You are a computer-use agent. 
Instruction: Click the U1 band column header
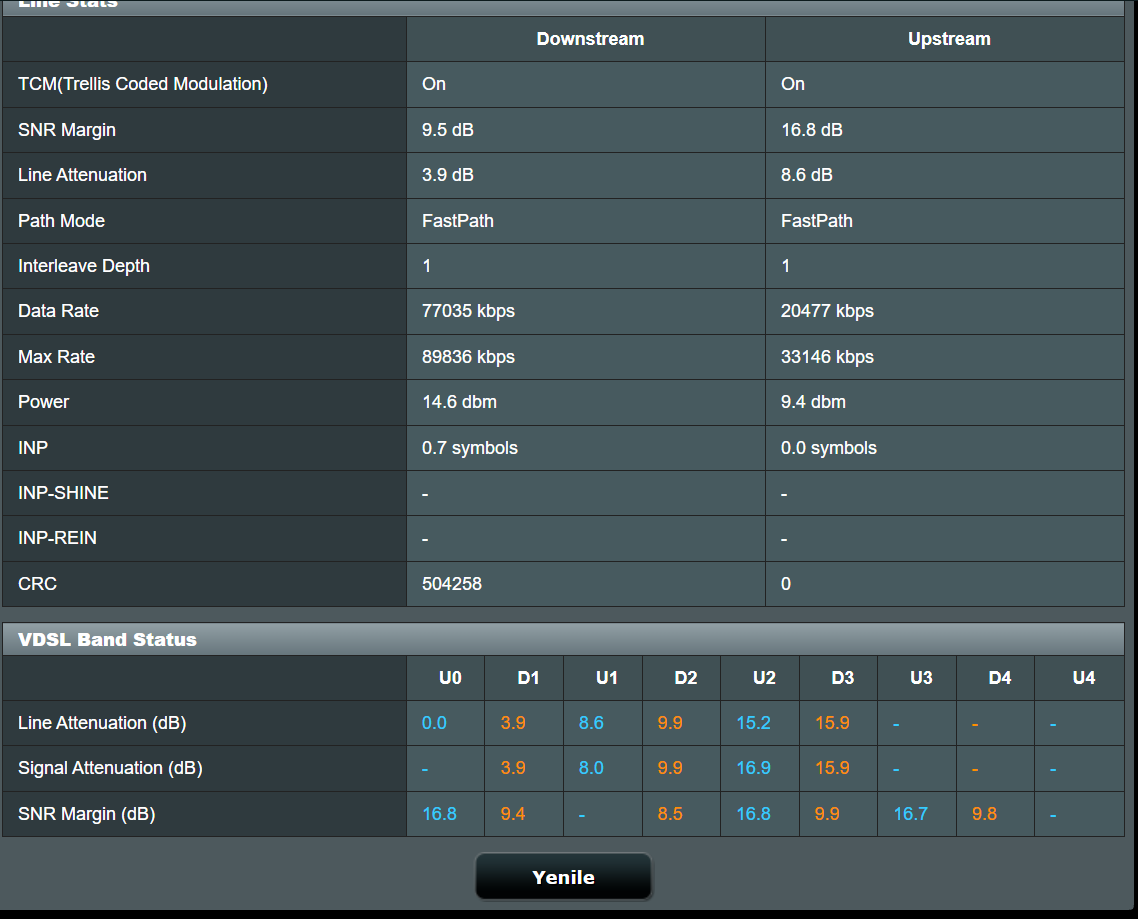(607, 677)
